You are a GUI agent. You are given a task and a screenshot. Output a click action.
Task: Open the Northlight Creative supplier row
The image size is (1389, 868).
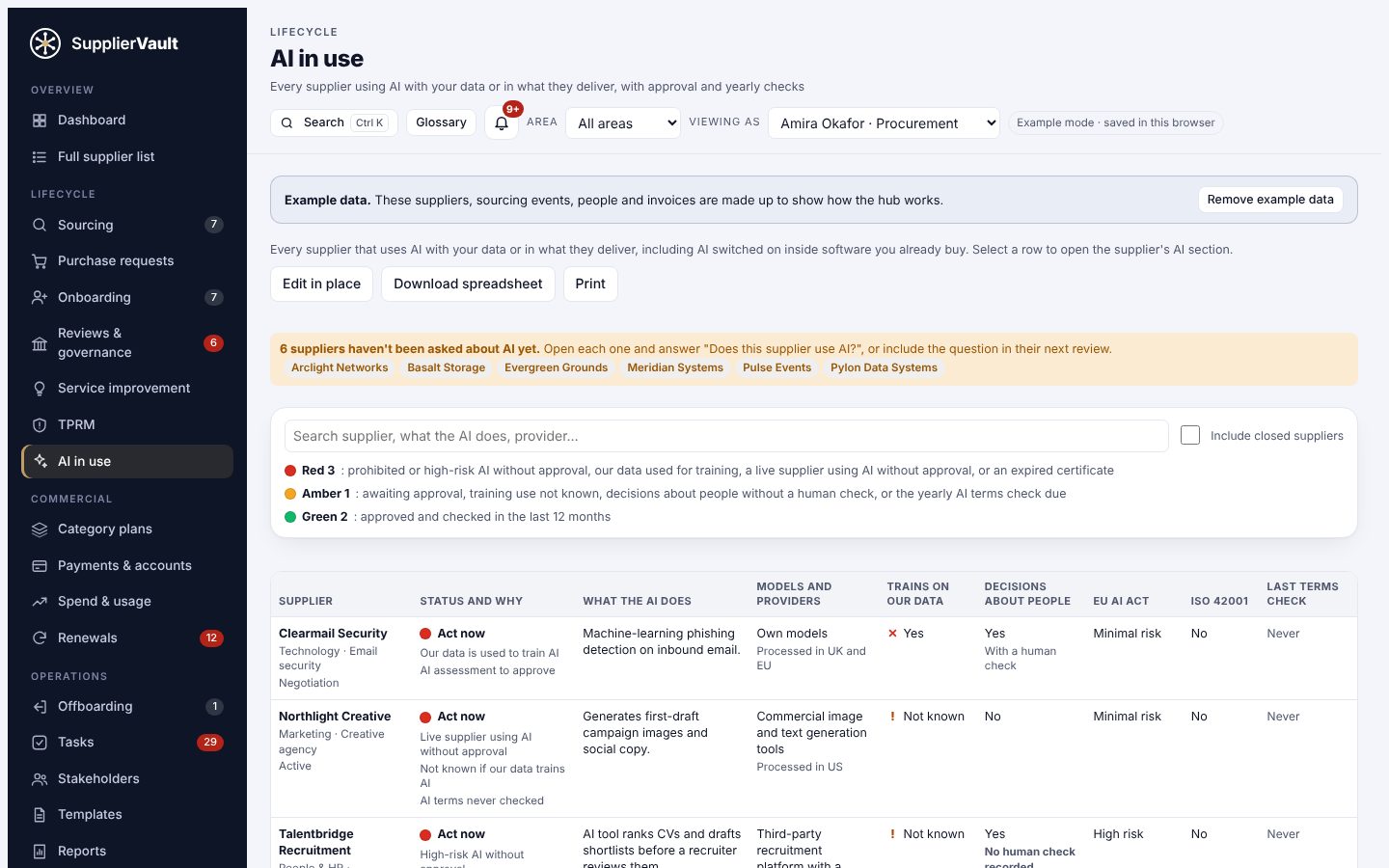(814, 759)
